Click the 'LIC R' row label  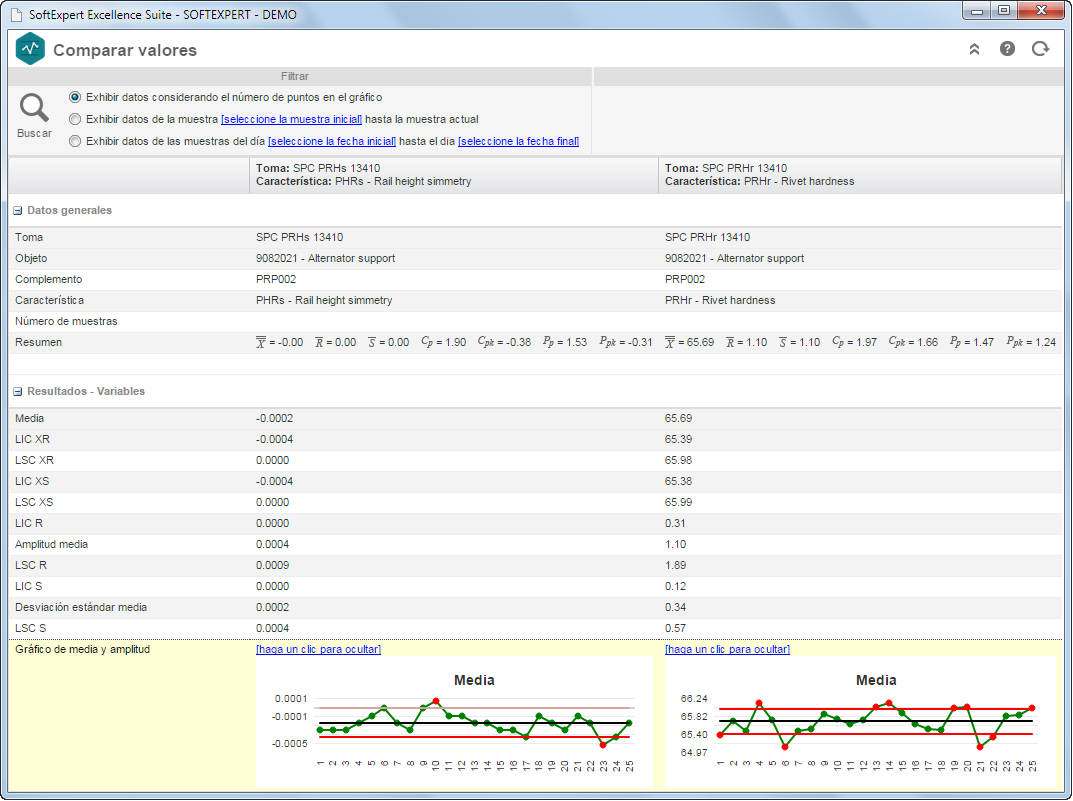coord(29,523)
